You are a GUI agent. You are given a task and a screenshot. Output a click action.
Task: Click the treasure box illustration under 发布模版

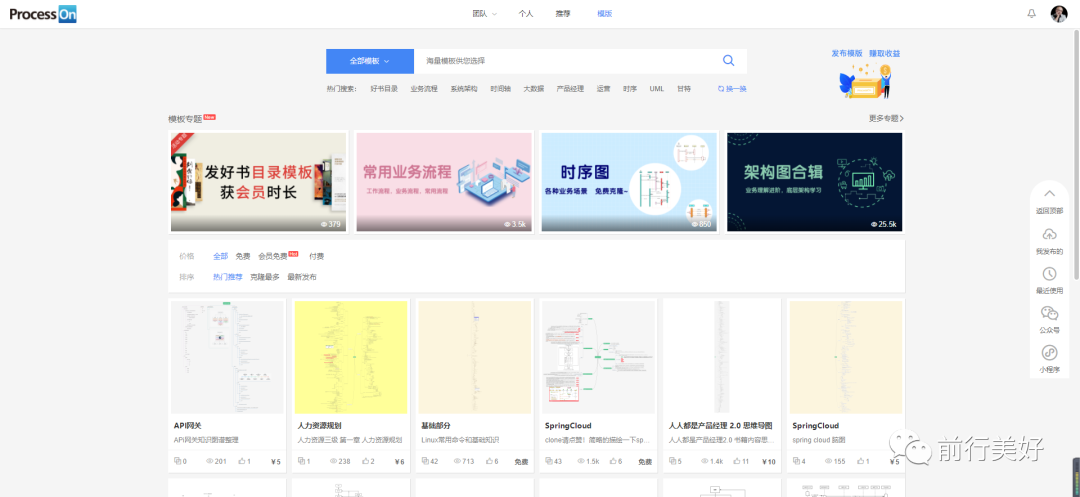point(865,81)
